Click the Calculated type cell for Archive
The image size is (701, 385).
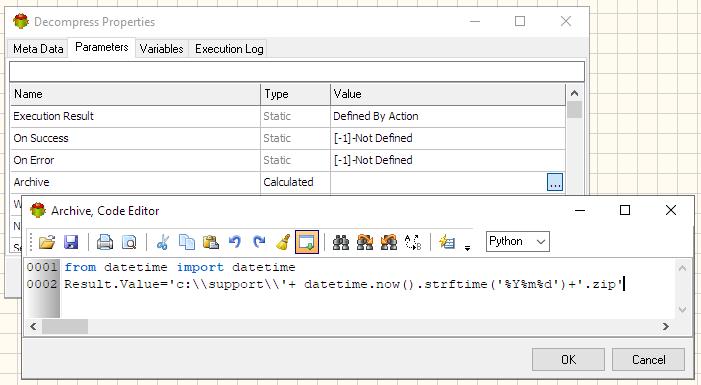[x=295, y=182]
